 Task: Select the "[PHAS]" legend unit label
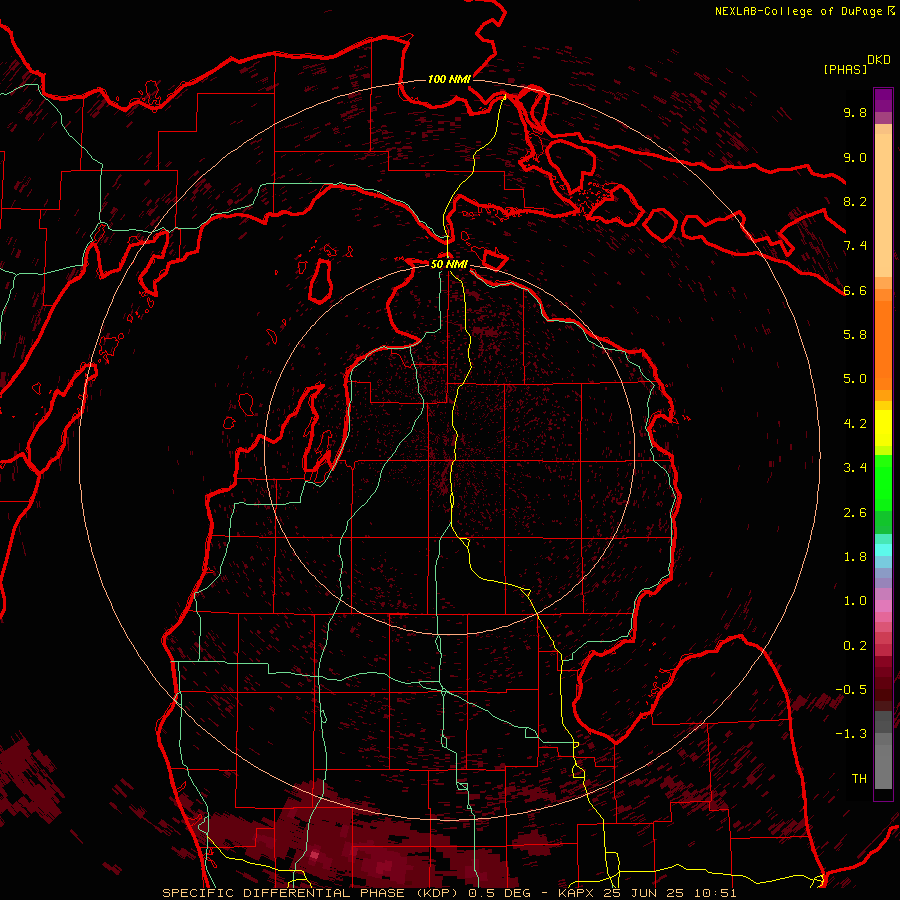(845, 69)
